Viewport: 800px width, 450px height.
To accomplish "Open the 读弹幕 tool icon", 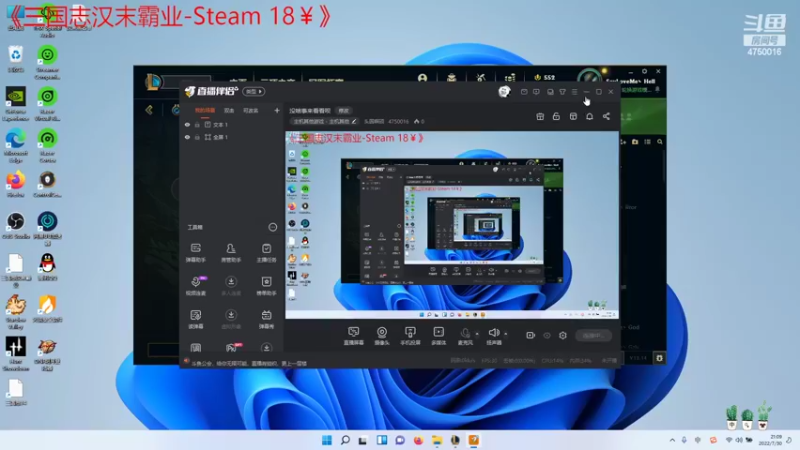I will [x=195, y=319].
